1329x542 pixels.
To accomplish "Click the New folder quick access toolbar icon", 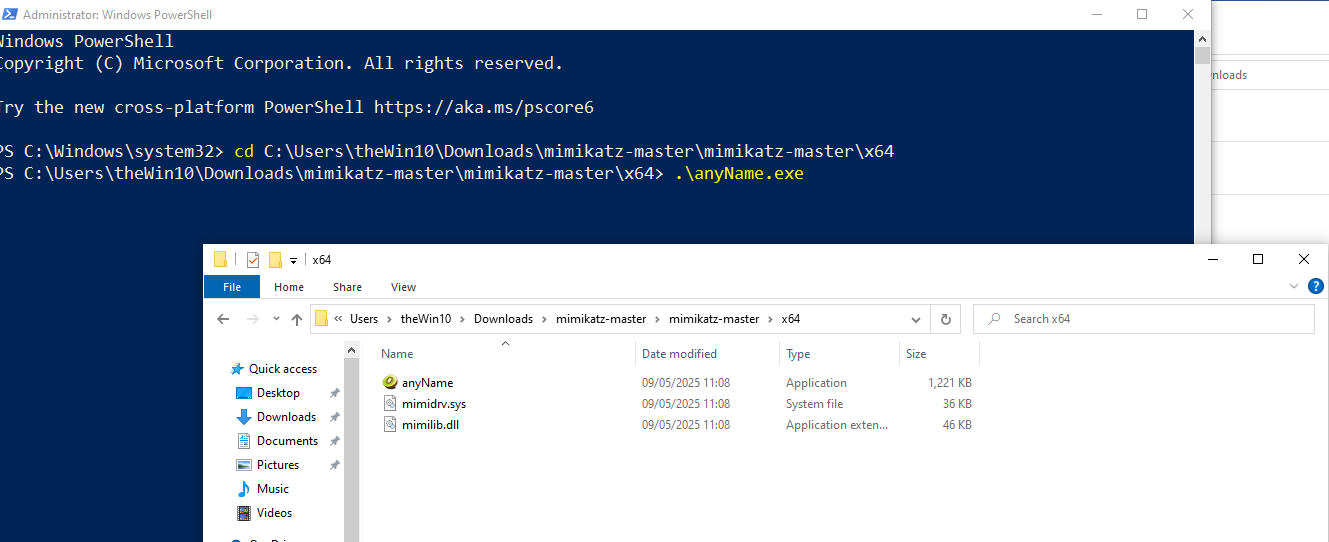I will 275,260.
